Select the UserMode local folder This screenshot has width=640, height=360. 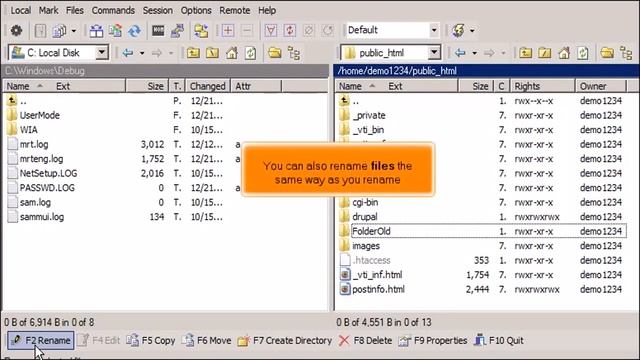pyautogui.click(x=40, y=116)
